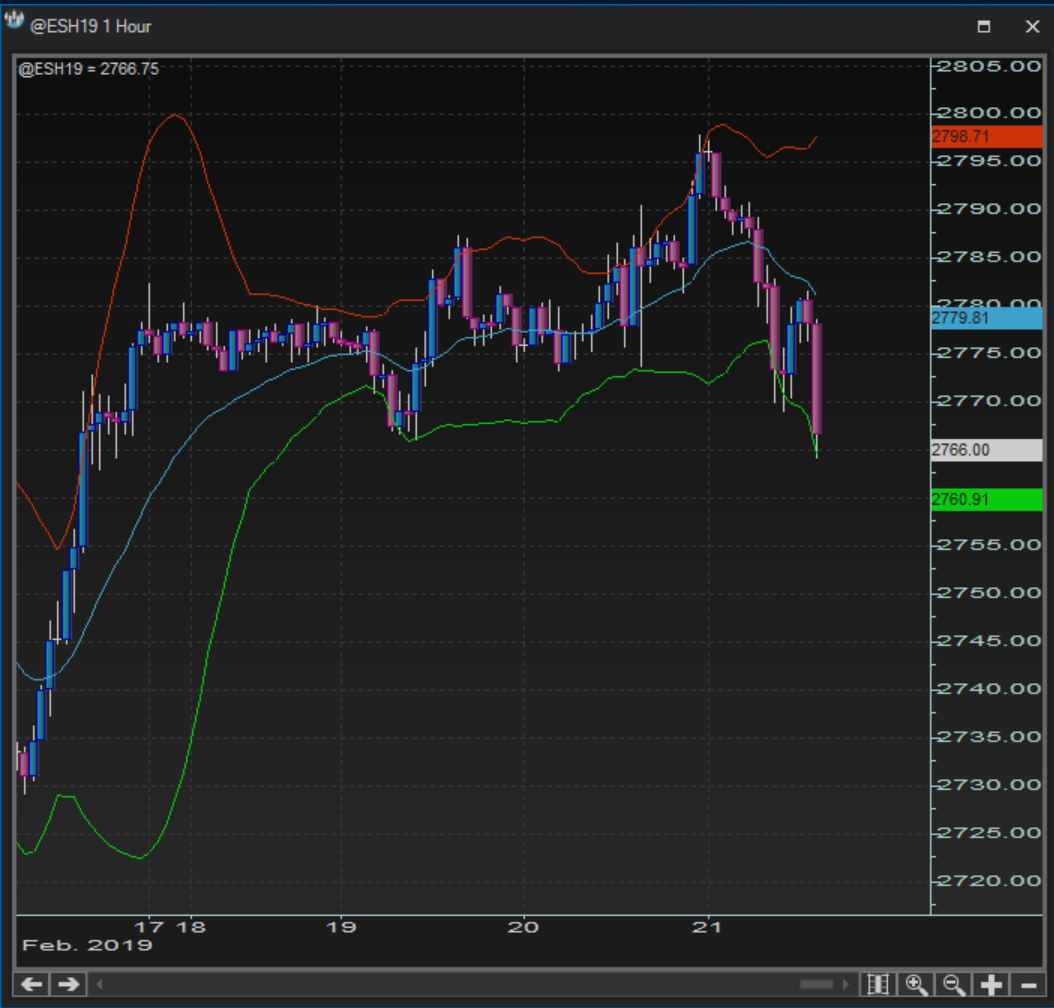The image size is (1054, 1008).
Task: Click the 2740.00 price axis label
Action: [x=989, y=689]
